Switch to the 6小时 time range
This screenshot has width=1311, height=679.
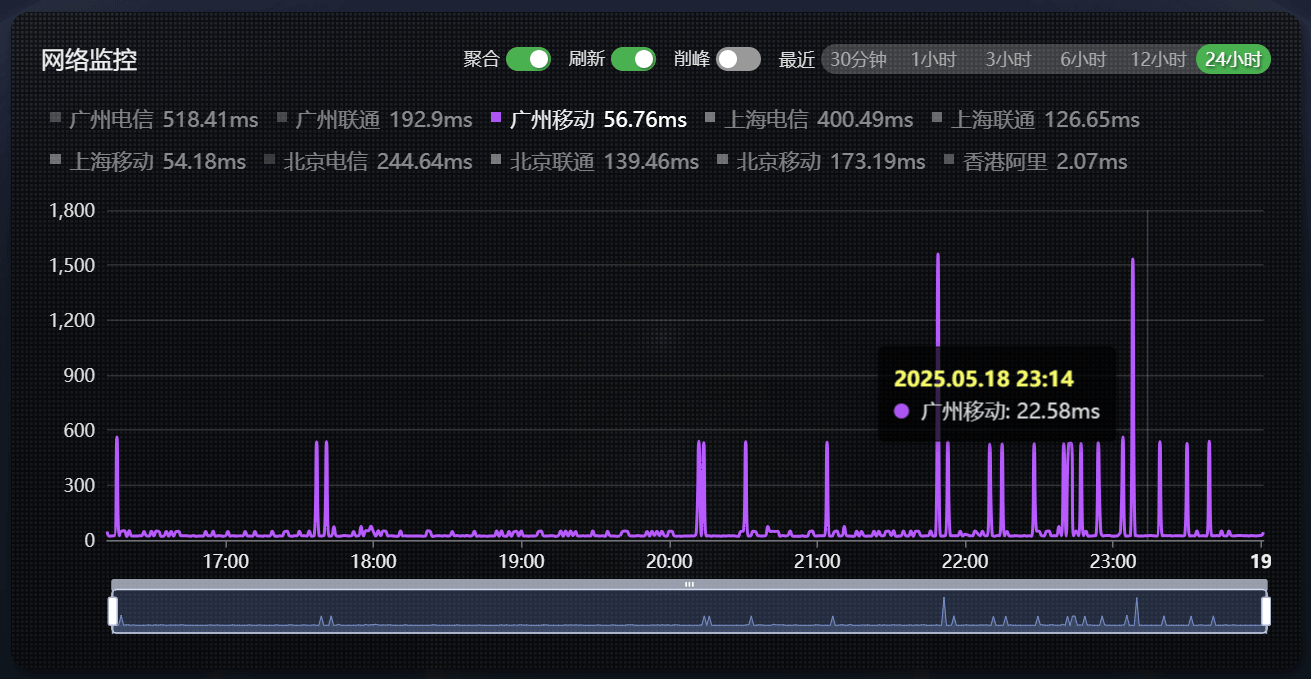pos(1083,59)
